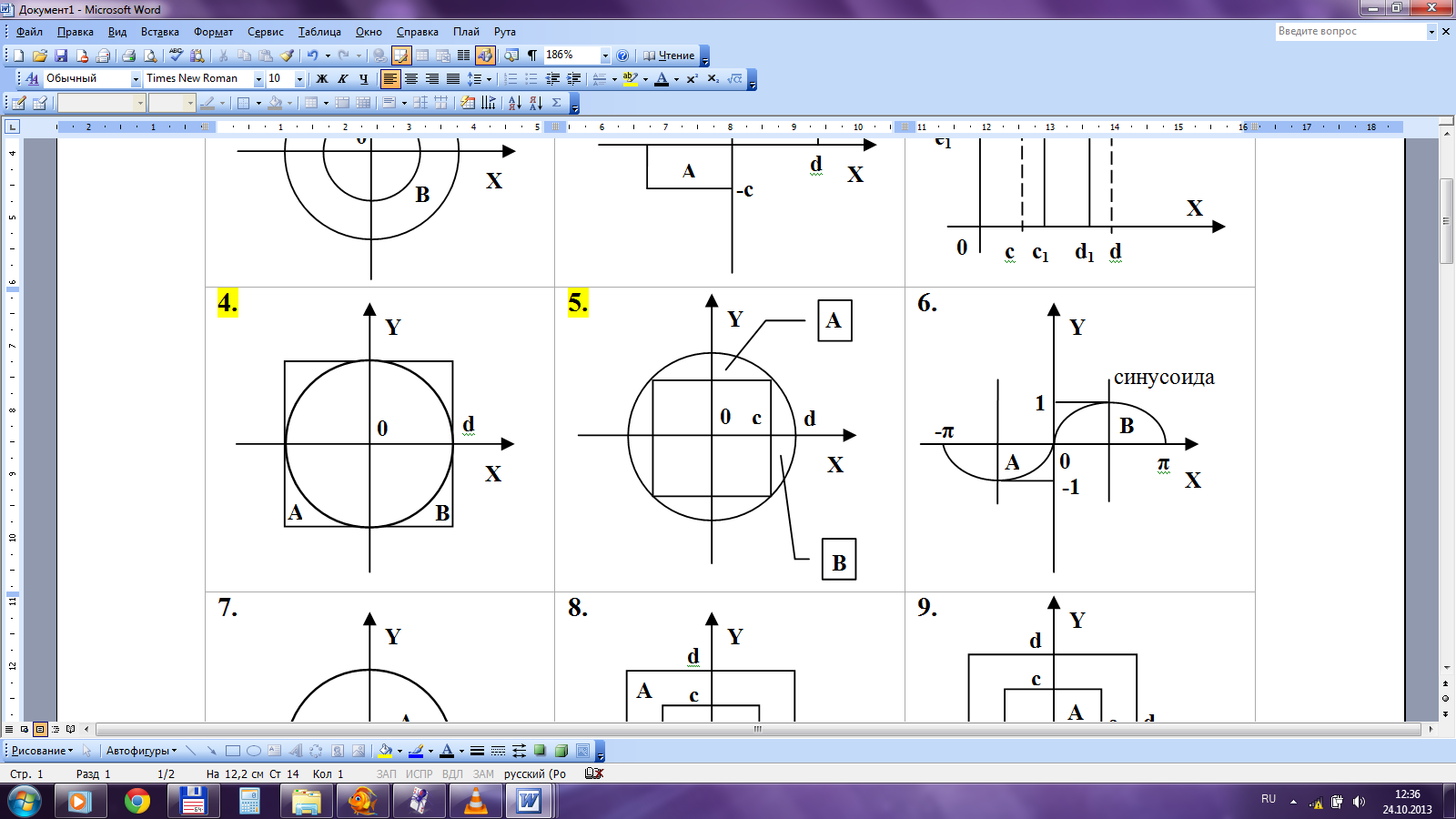This screenshot has height=819, width=1456.
Task: Open the Вставка menu
Action: 159,32
